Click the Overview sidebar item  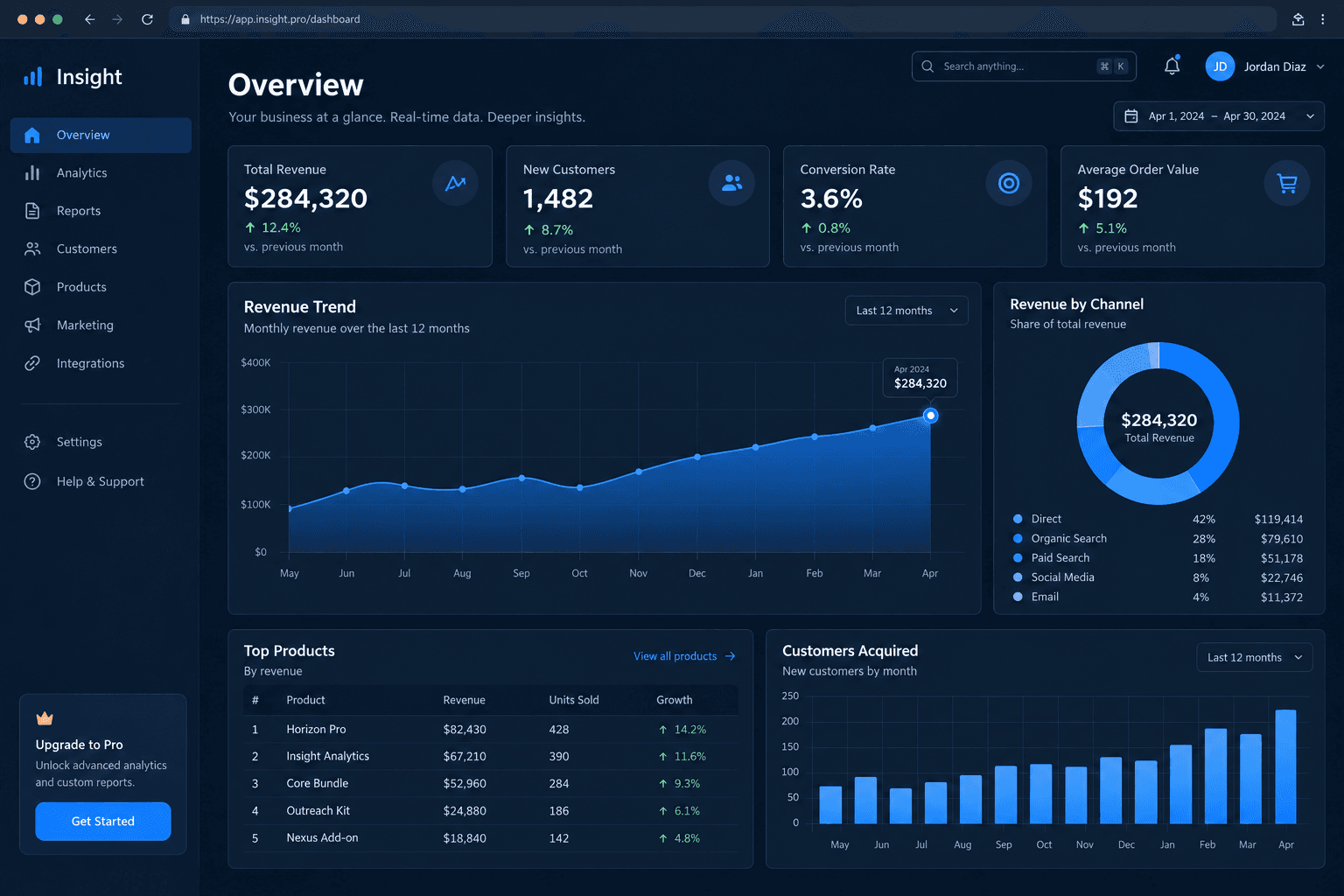[x=101, y=135]
